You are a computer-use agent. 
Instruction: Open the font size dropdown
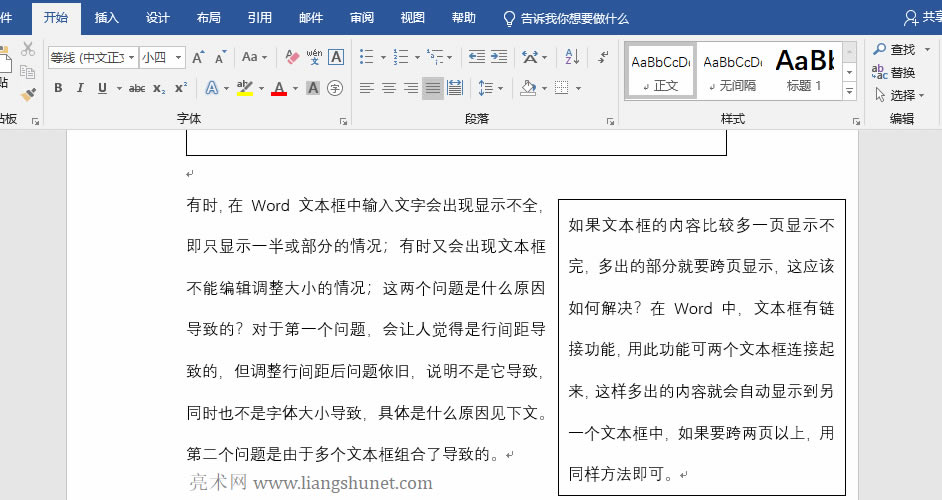point(178,58)
